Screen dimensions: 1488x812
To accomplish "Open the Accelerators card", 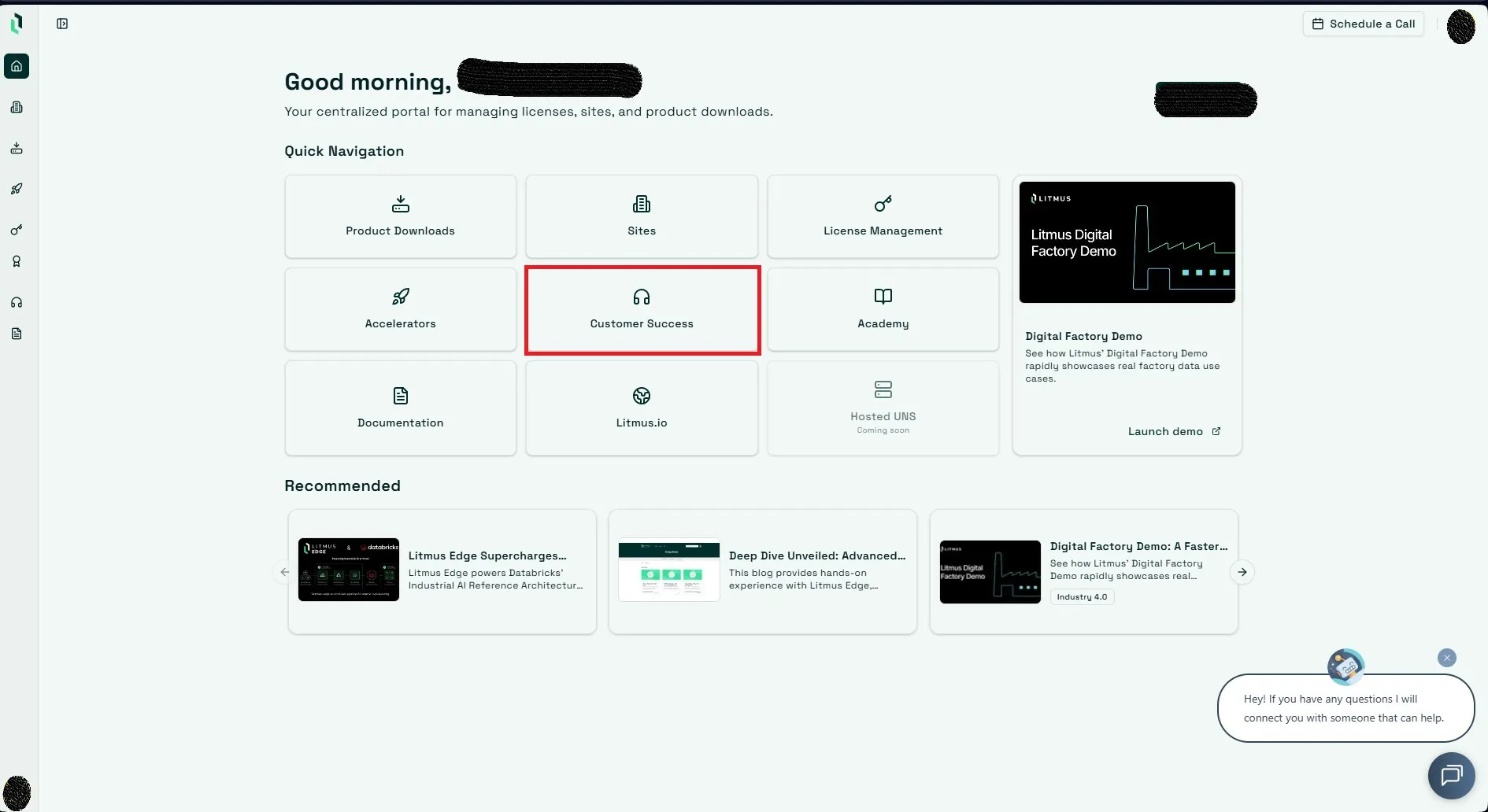I will (400, 309).
